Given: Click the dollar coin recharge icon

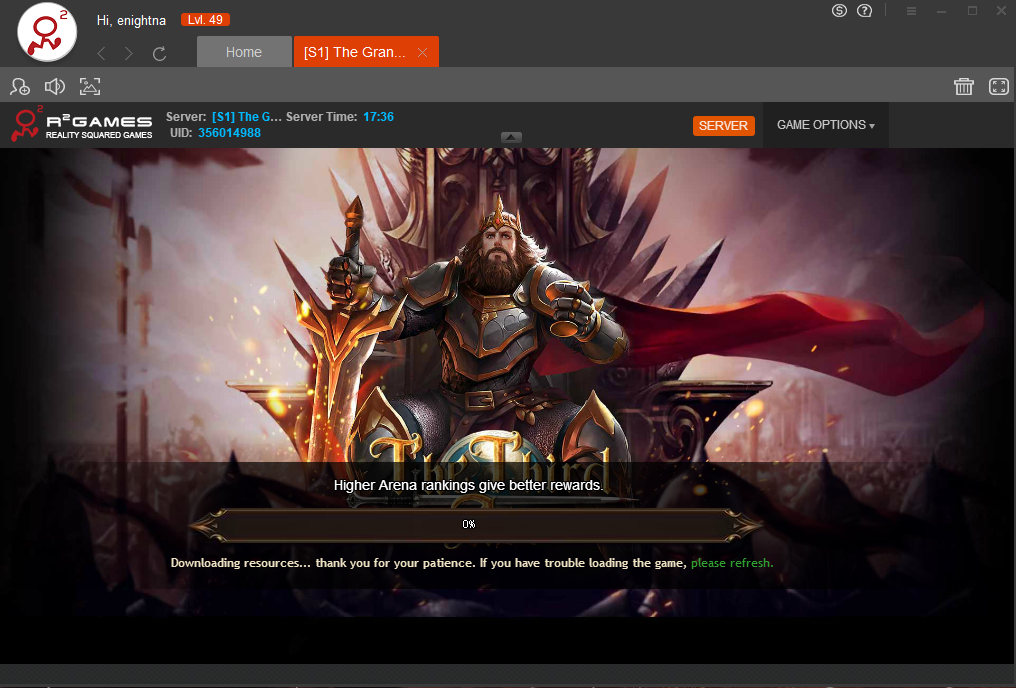Looking at the screenshot, I should point(840,11).
